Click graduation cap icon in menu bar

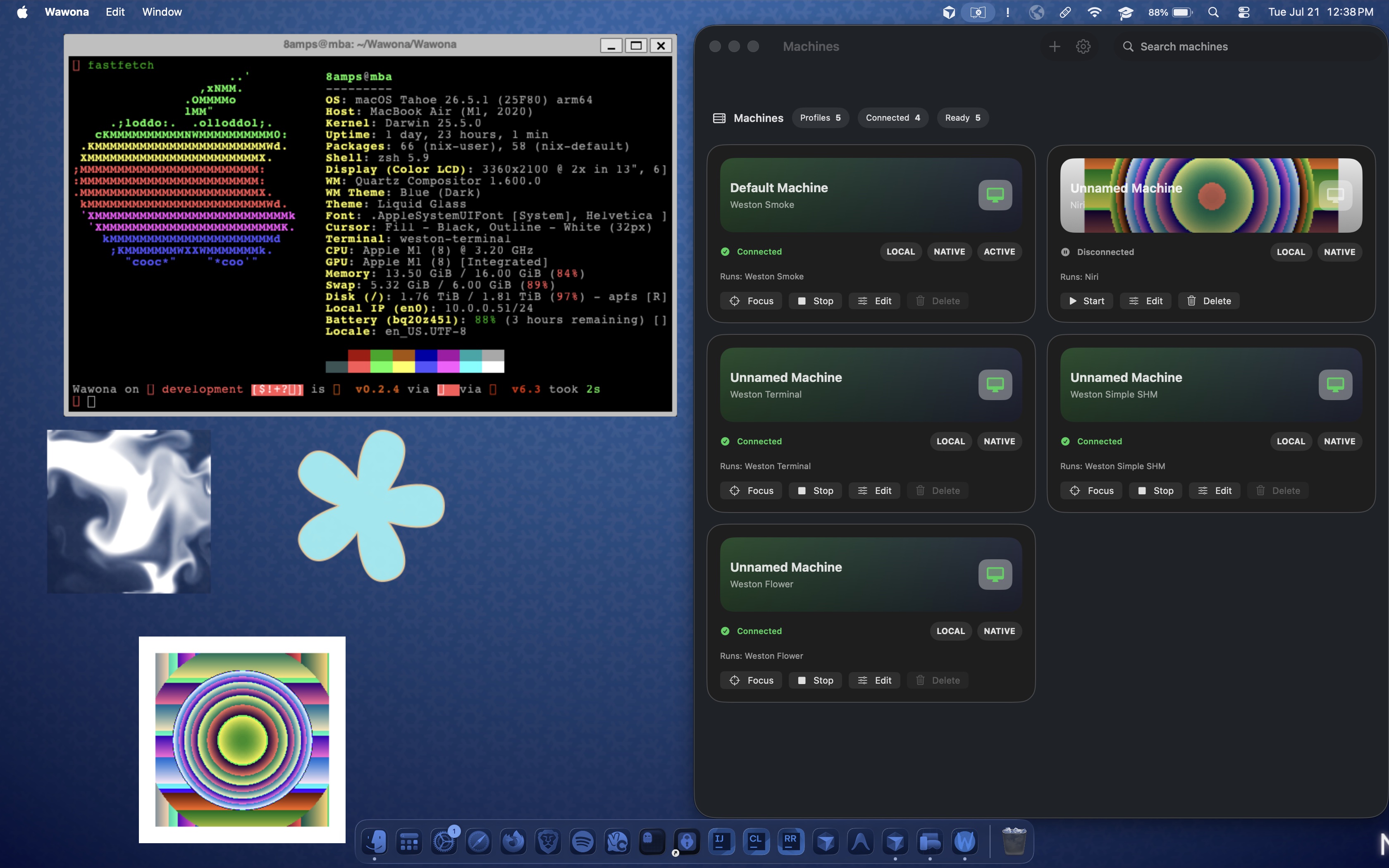point(1126,12)
